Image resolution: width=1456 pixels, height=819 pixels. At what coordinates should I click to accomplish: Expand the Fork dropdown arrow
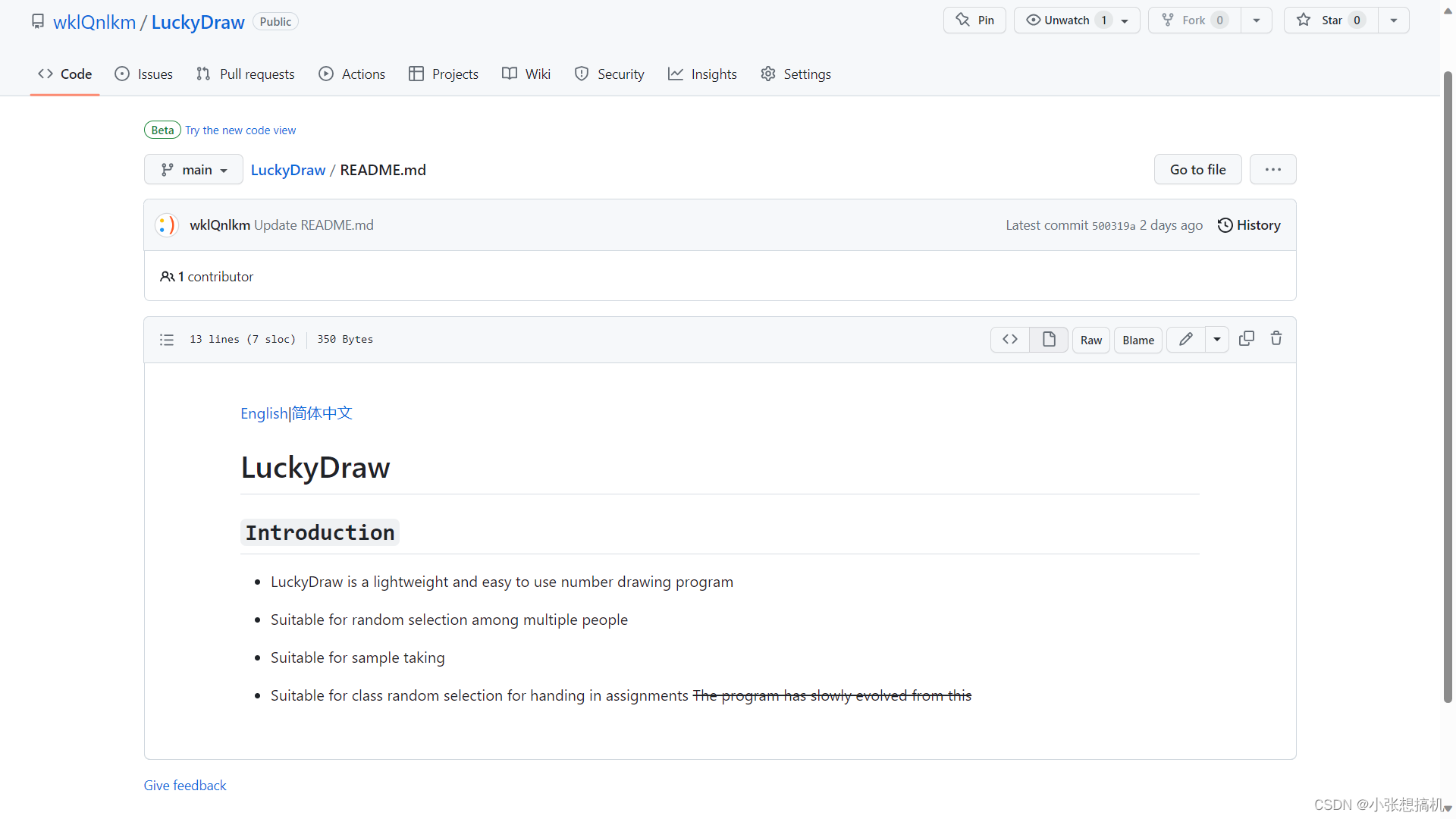(1257, 20)
